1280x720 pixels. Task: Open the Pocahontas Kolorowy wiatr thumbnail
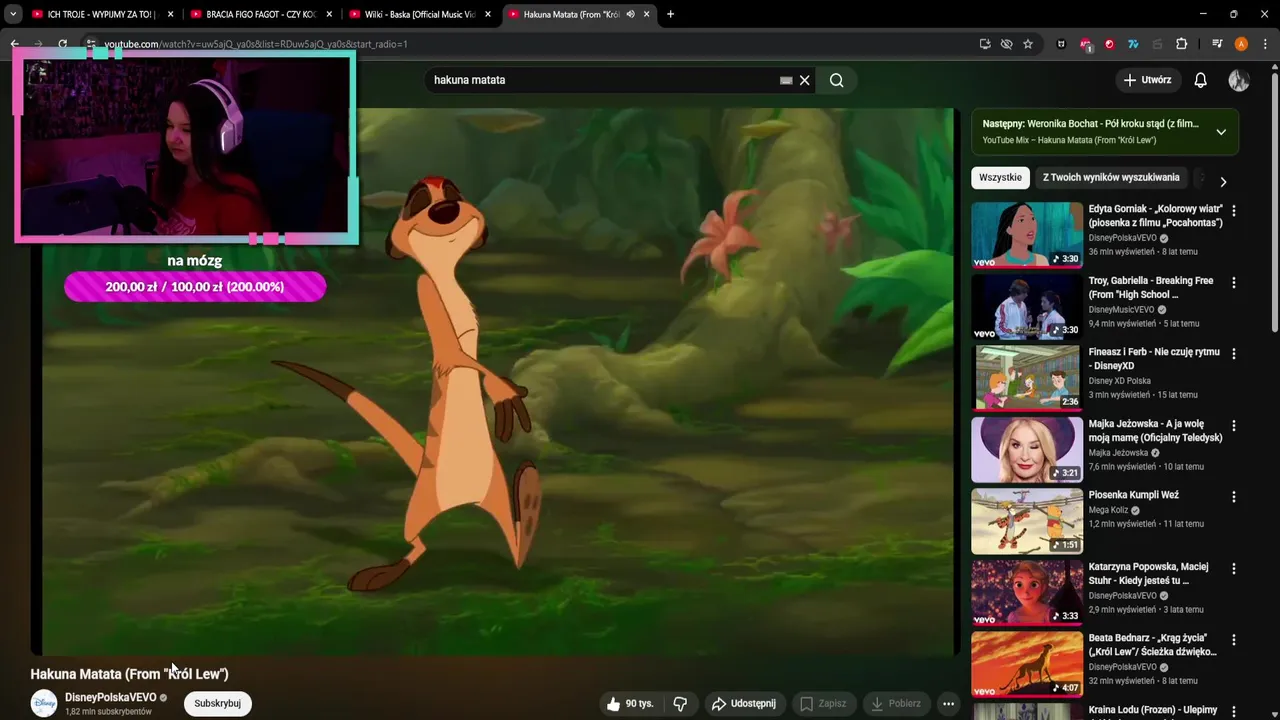pyautogui.click(x=1027, y=236)
